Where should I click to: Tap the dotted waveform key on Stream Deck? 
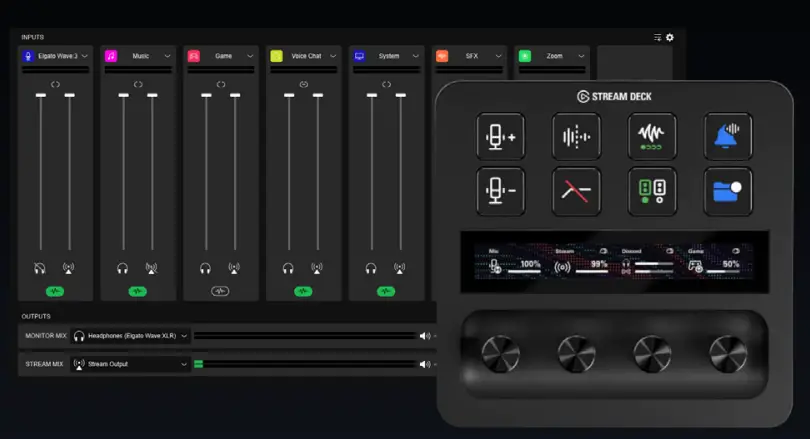[577, 136]
